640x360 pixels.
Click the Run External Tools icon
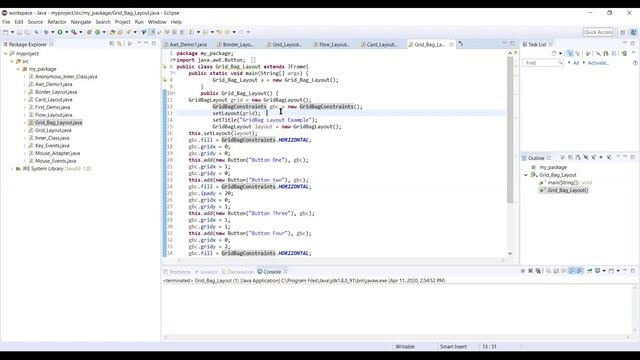pyautogui.click(x=74, y=32)
